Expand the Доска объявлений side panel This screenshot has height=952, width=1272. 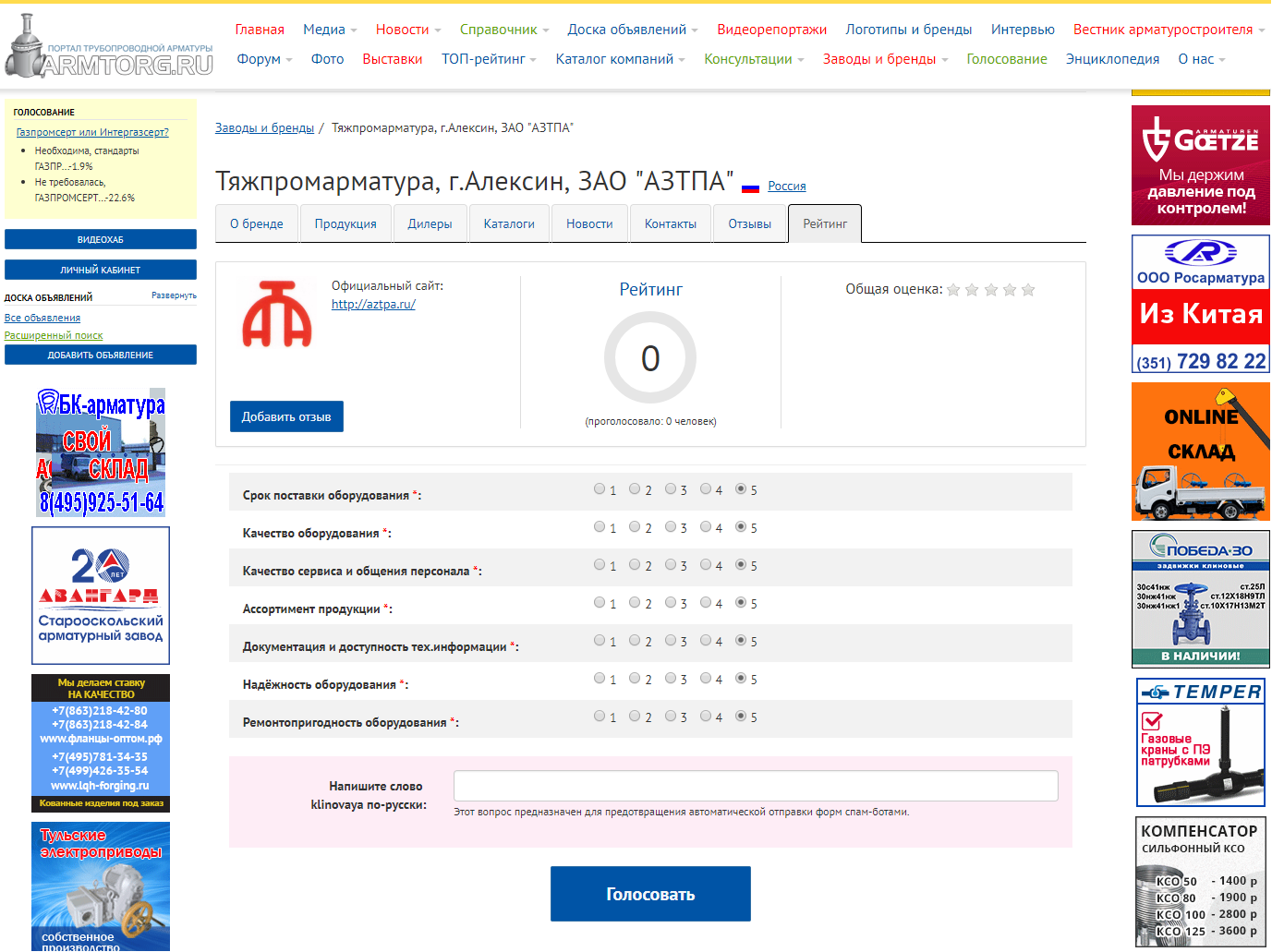point(174,295)
